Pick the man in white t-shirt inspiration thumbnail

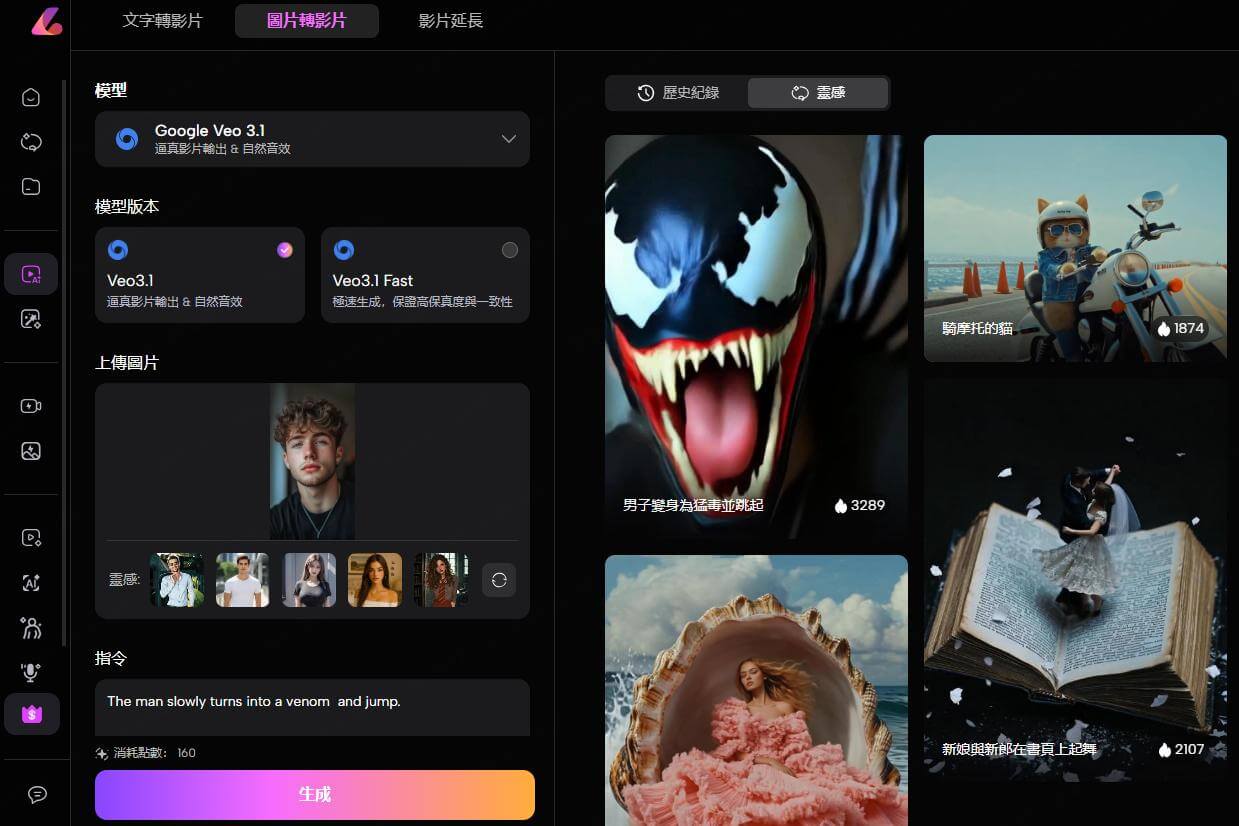point(243,580)
